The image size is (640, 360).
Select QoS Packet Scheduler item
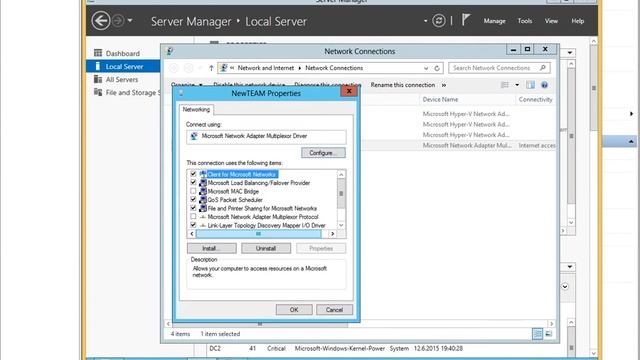pos(235,200)
